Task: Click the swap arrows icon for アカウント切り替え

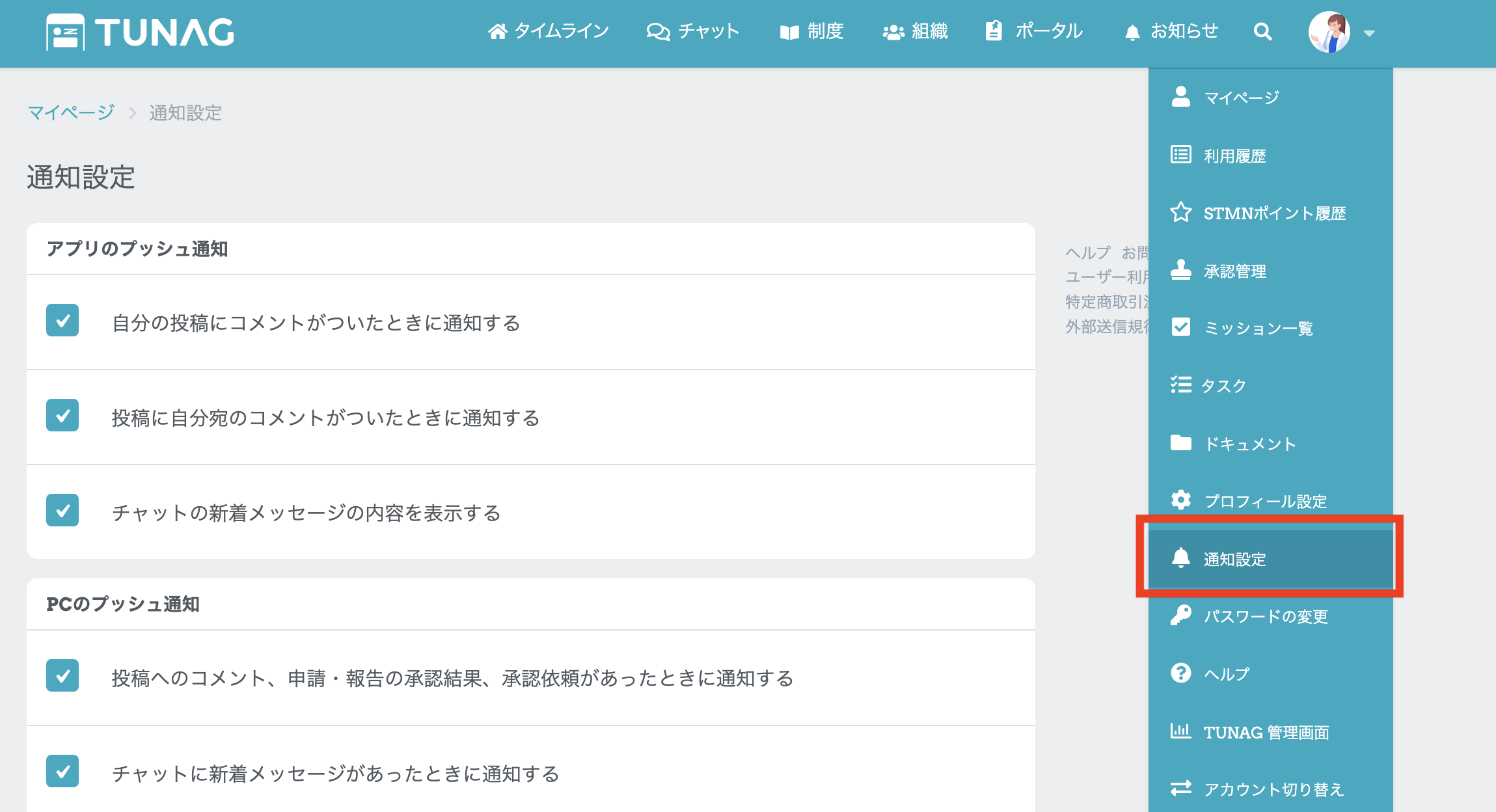Action: point(1180,788)
